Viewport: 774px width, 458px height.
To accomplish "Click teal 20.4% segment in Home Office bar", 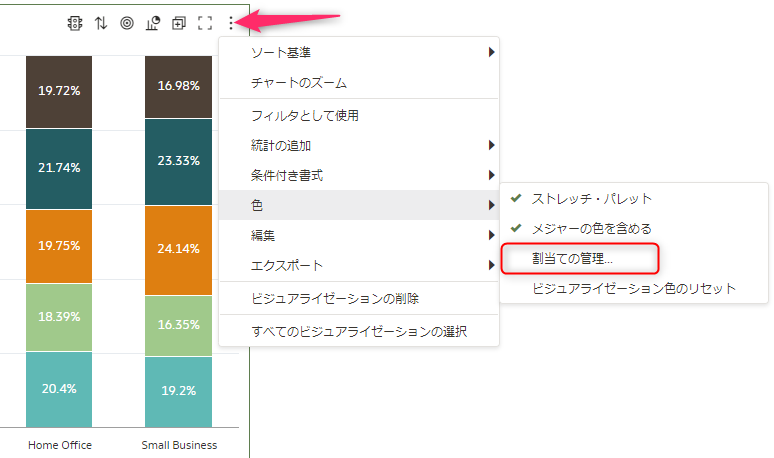I will tap(59, 389).
